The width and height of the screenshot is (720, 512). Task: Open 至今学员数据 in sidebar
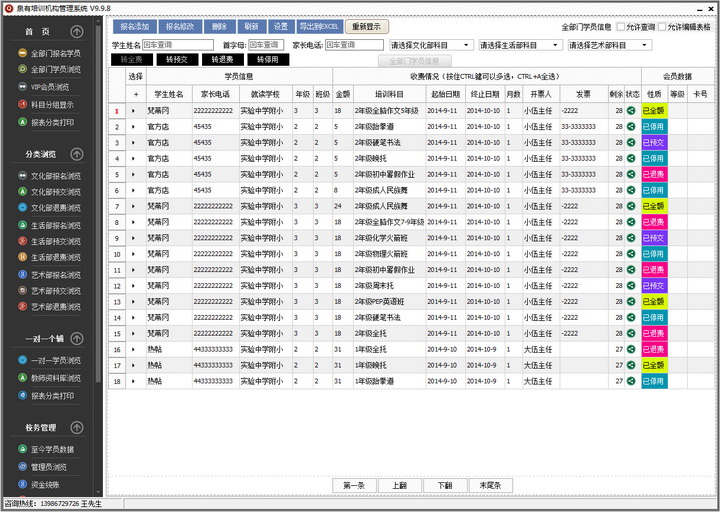(46, 449)
